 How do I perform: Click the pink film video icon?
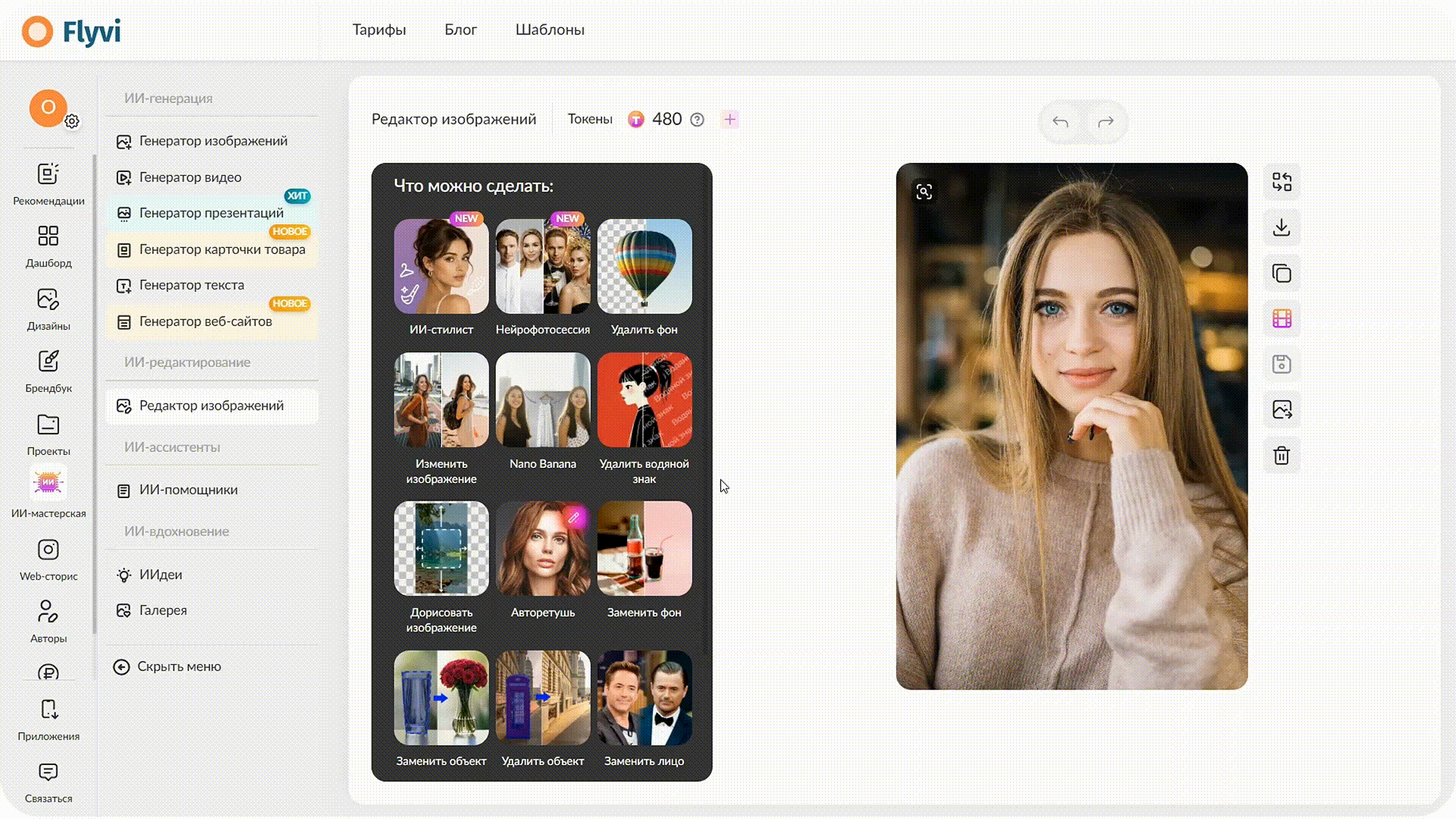pyautogui.click(x=1282, y=318)
